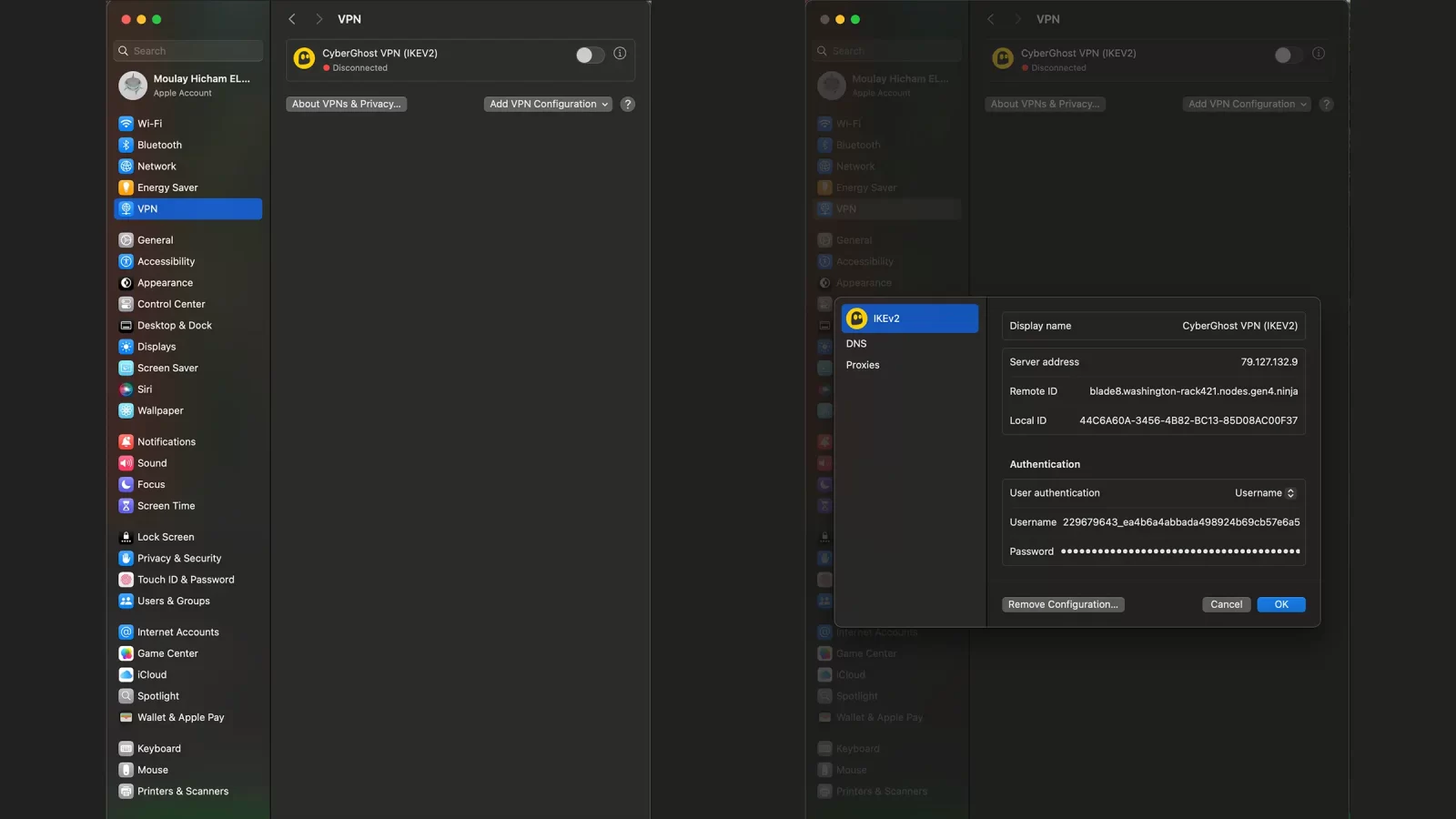
Task: Open Bluetooth settings in left sidebar
Action: pyautogui.click(x=187, y=145)
